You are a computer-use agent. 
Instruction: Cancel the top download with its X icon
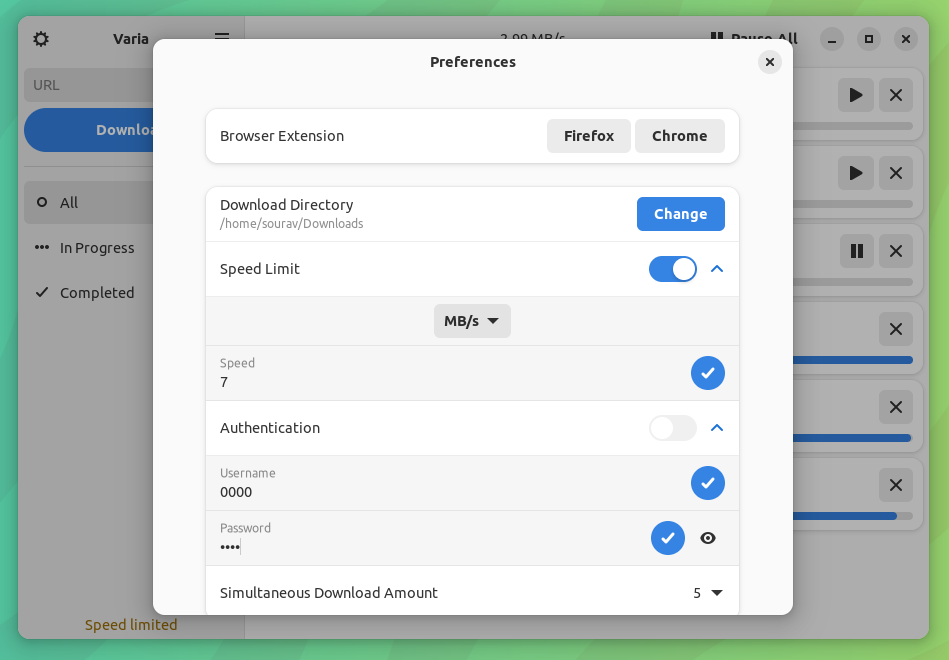pyautogui.click(x=895, y=95)
